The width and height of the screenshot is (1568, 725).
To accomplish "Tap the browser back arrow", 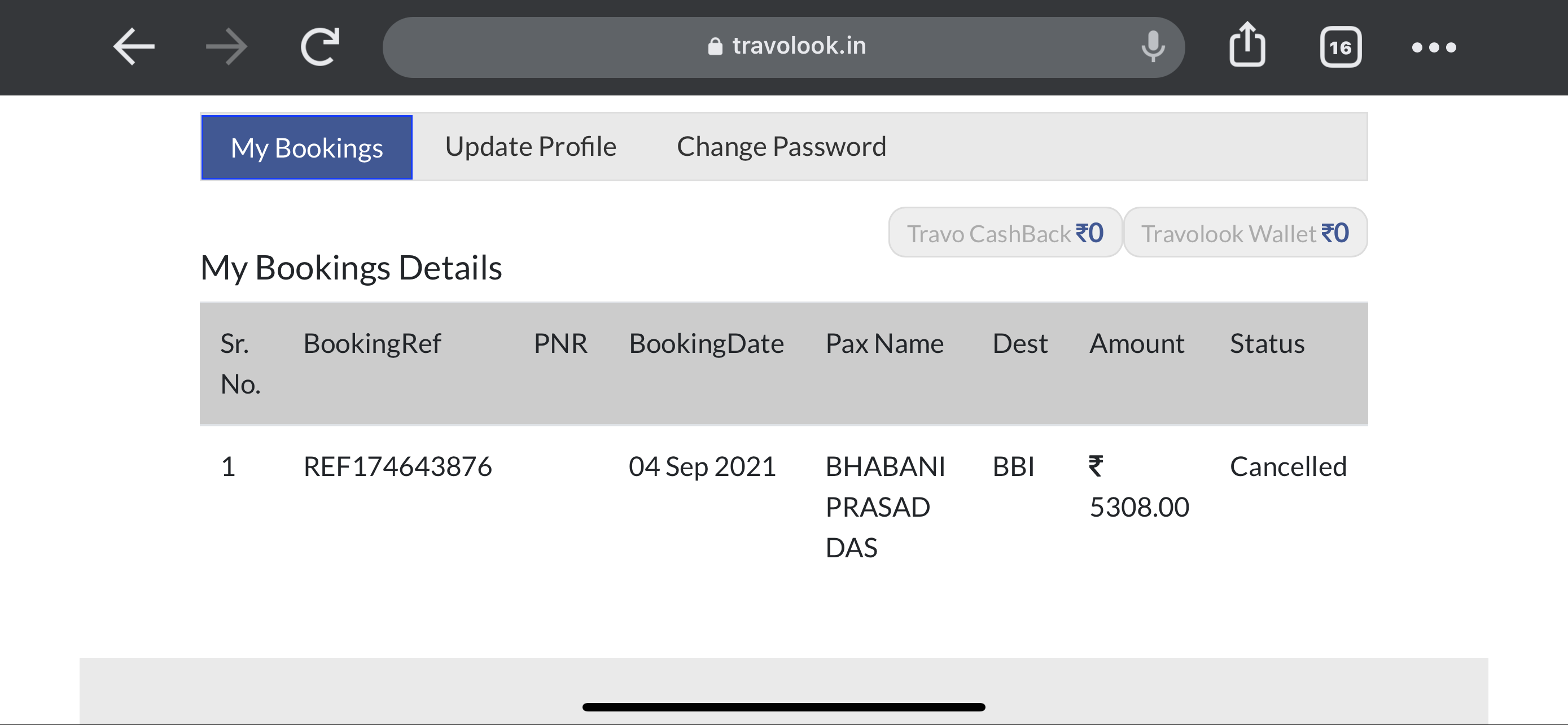I will point(134,46).
